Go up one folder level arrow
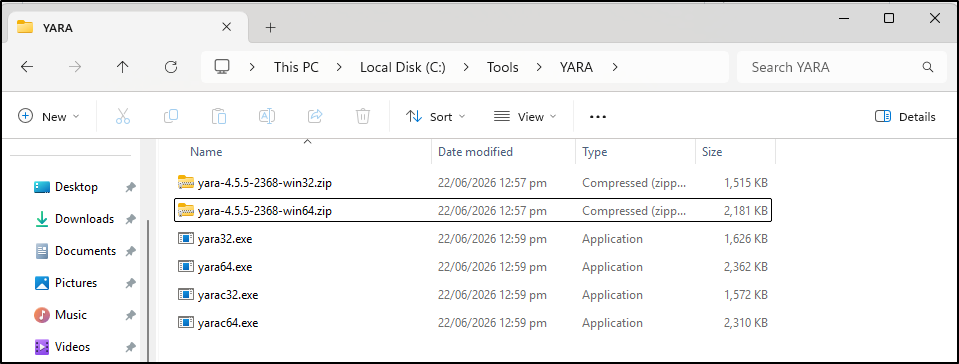 (x=122, y=67)
